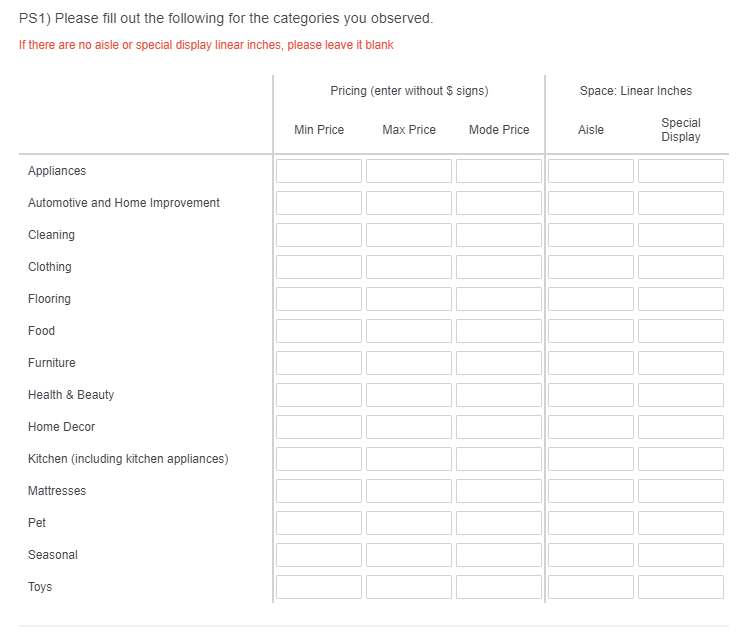The image size is (747, 641).
Task: Click Food Special Display input
Action: pyautogui.click(x=680, y=331)
